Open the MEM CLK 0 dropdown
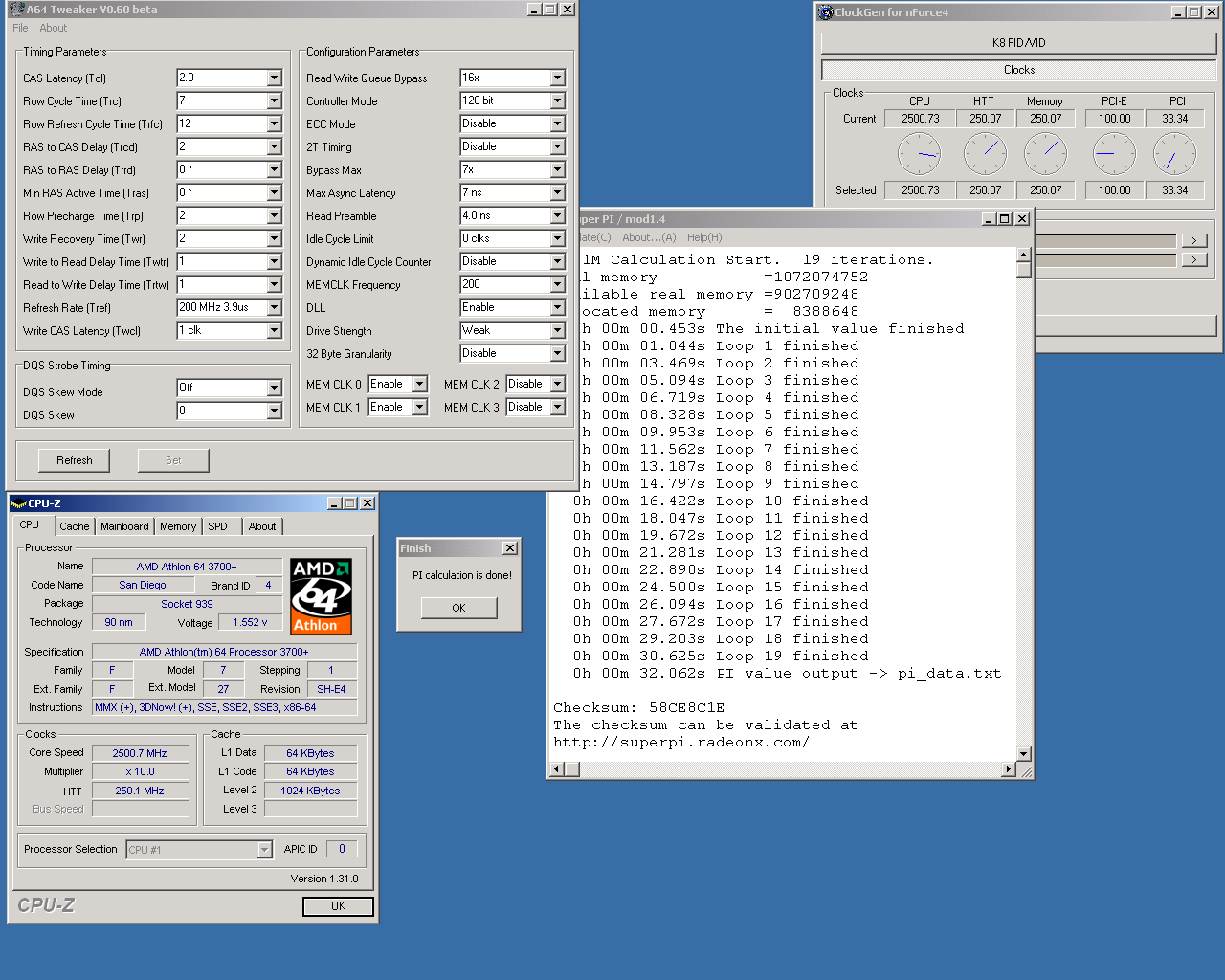The image size is (1225, 980). click(419, 384)
